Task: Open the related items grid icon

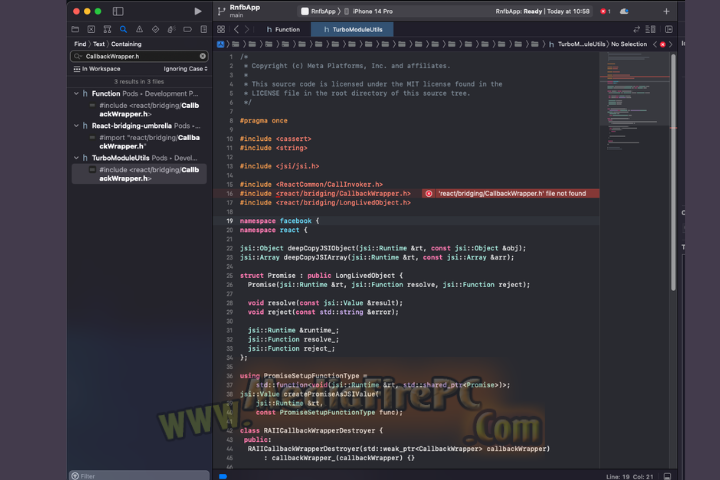Action: click(221, 29)
